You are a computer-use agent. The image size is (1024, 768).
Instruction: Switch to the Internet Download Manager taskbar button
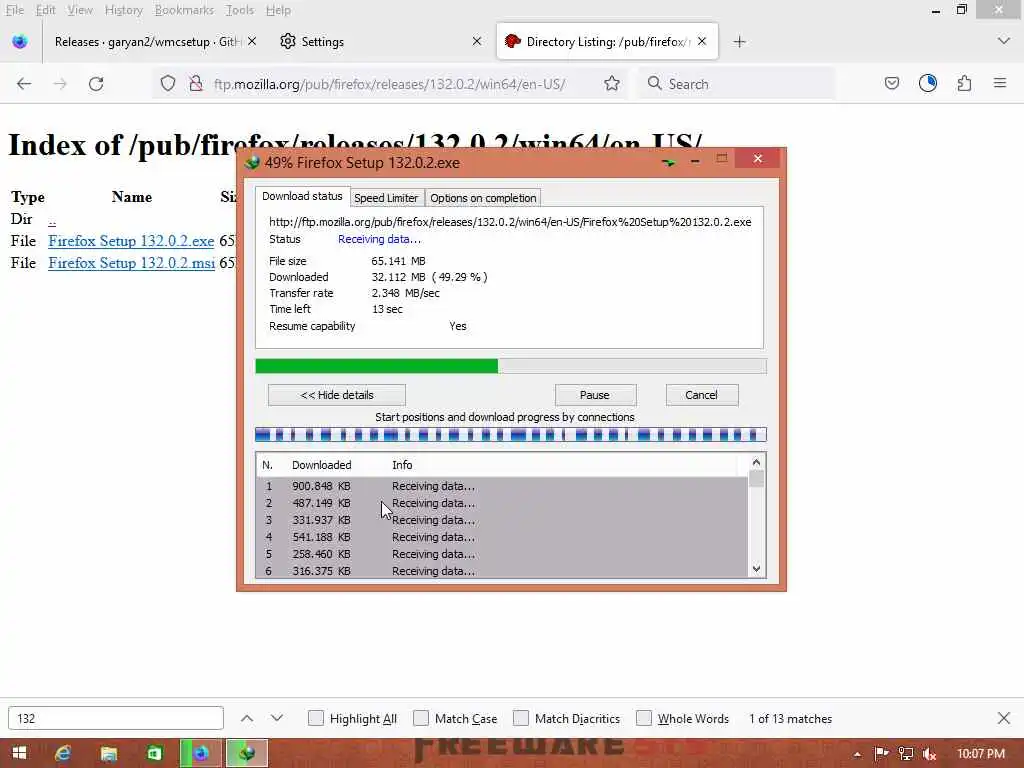coord(246,753)
